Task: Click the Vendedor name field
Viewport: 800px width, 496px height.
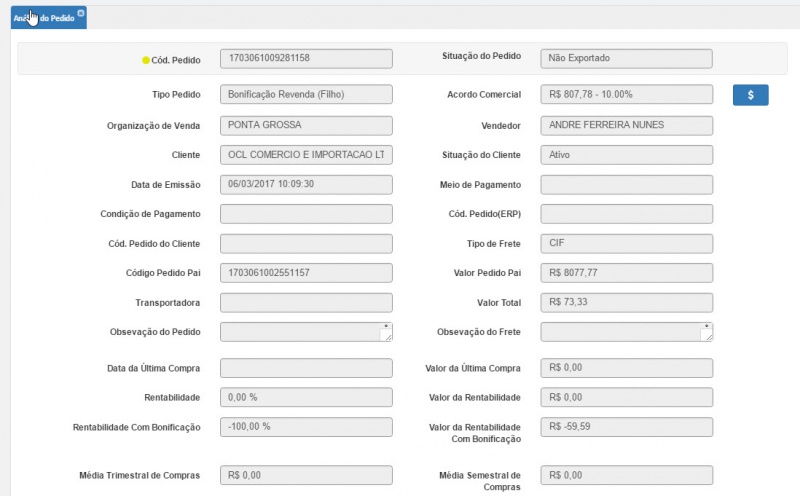Action: pos(626,125)
